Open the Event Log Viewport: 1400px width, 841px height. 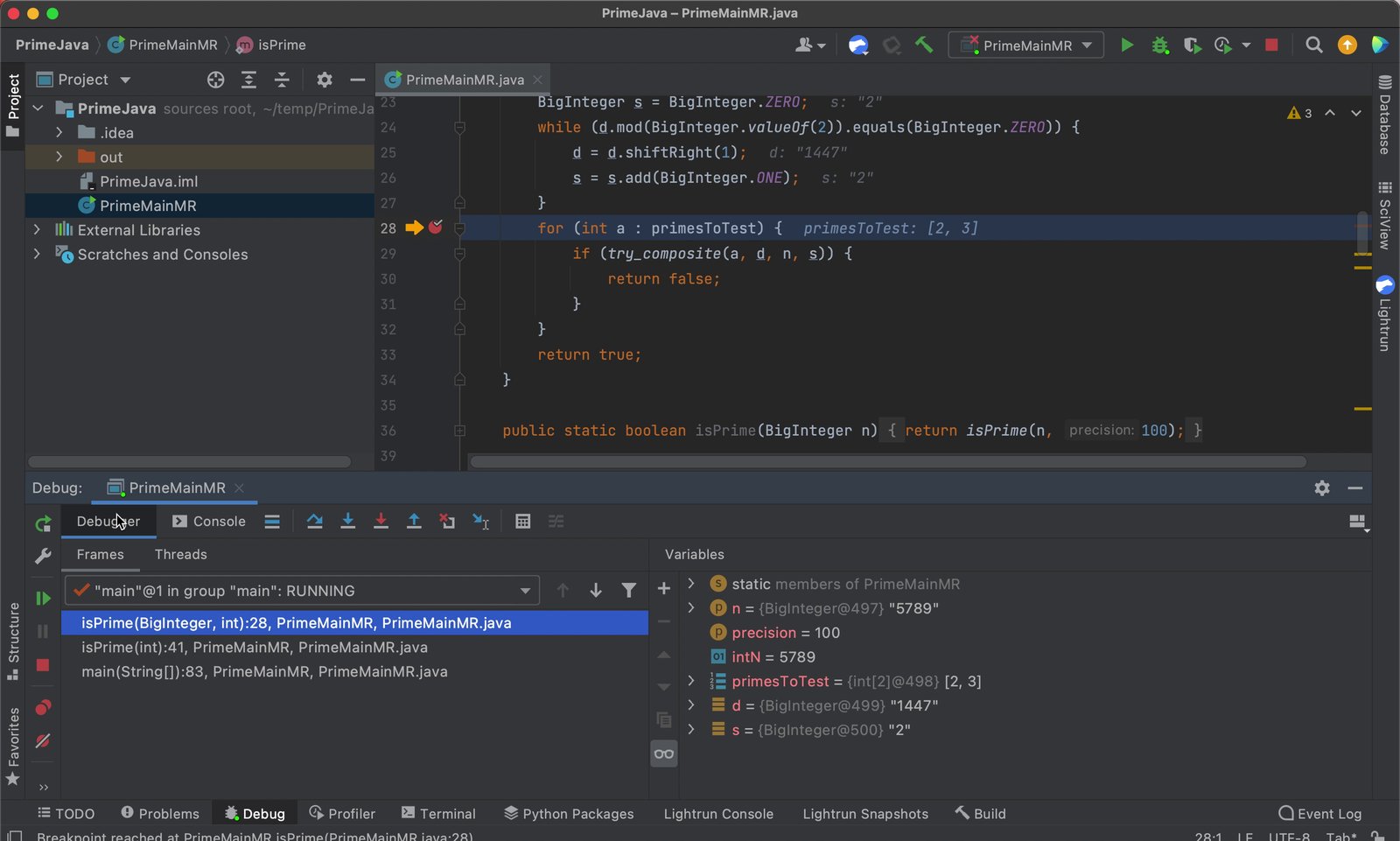(1319, 814)
